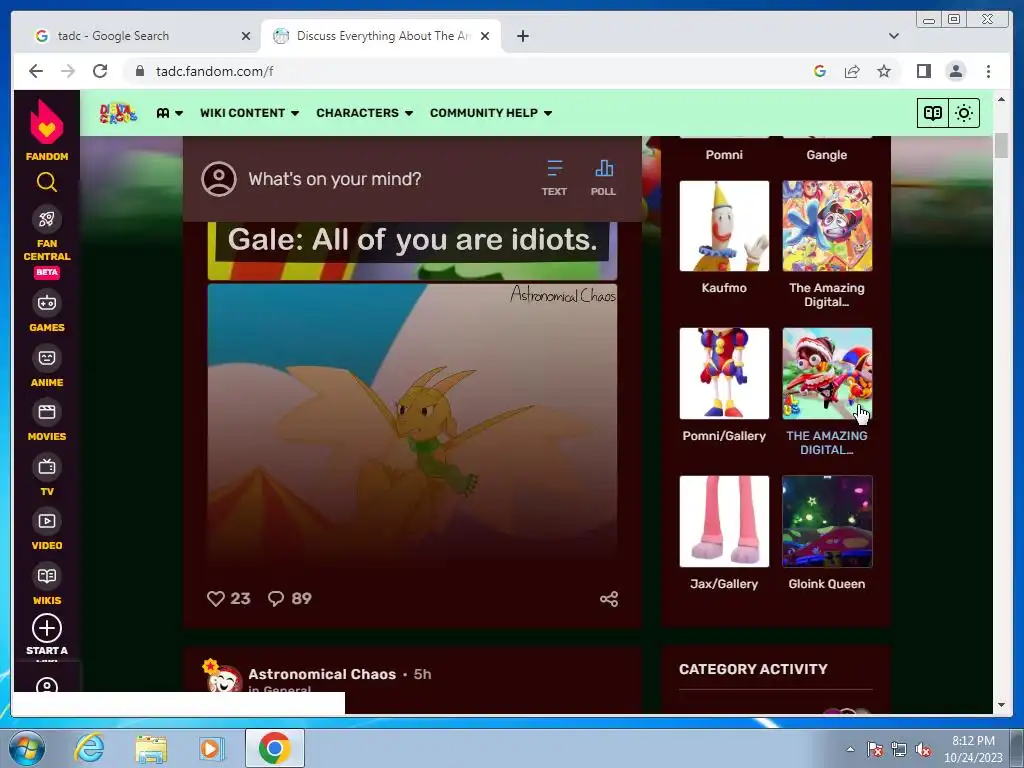Screen dimensions: 1024x768
Task: Open the Video play icon
Action: [46, 521]
